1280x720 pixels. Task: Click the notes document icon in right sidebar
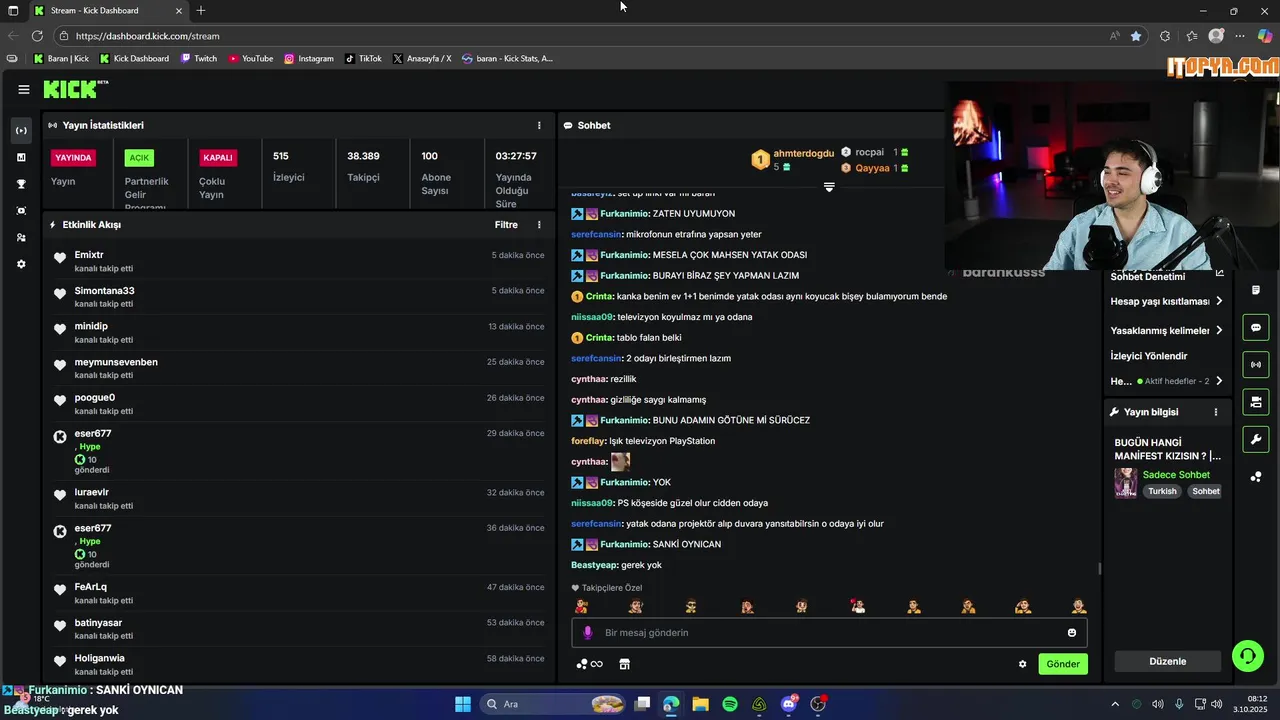(1256, 290)
